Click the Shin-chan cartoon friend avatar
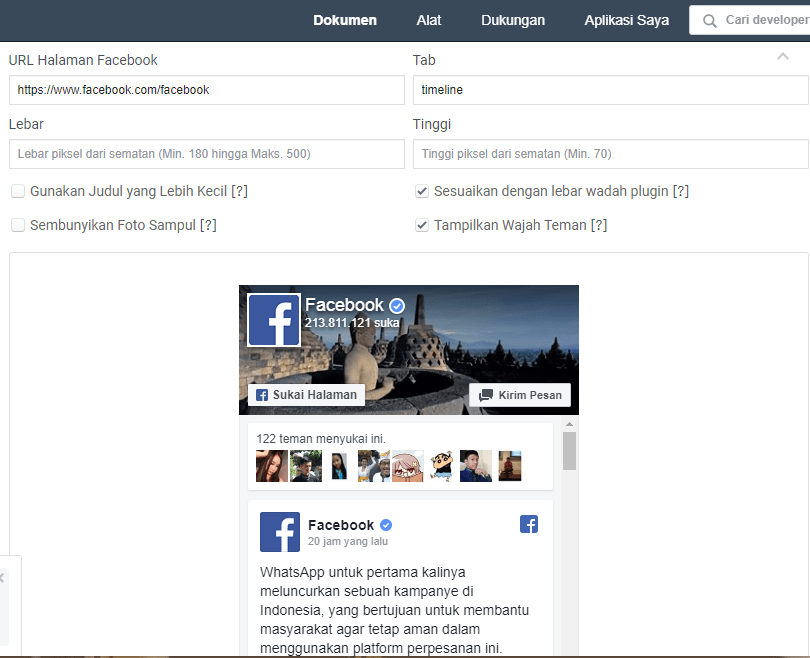 pyautogui.click(x=442, y=466)
